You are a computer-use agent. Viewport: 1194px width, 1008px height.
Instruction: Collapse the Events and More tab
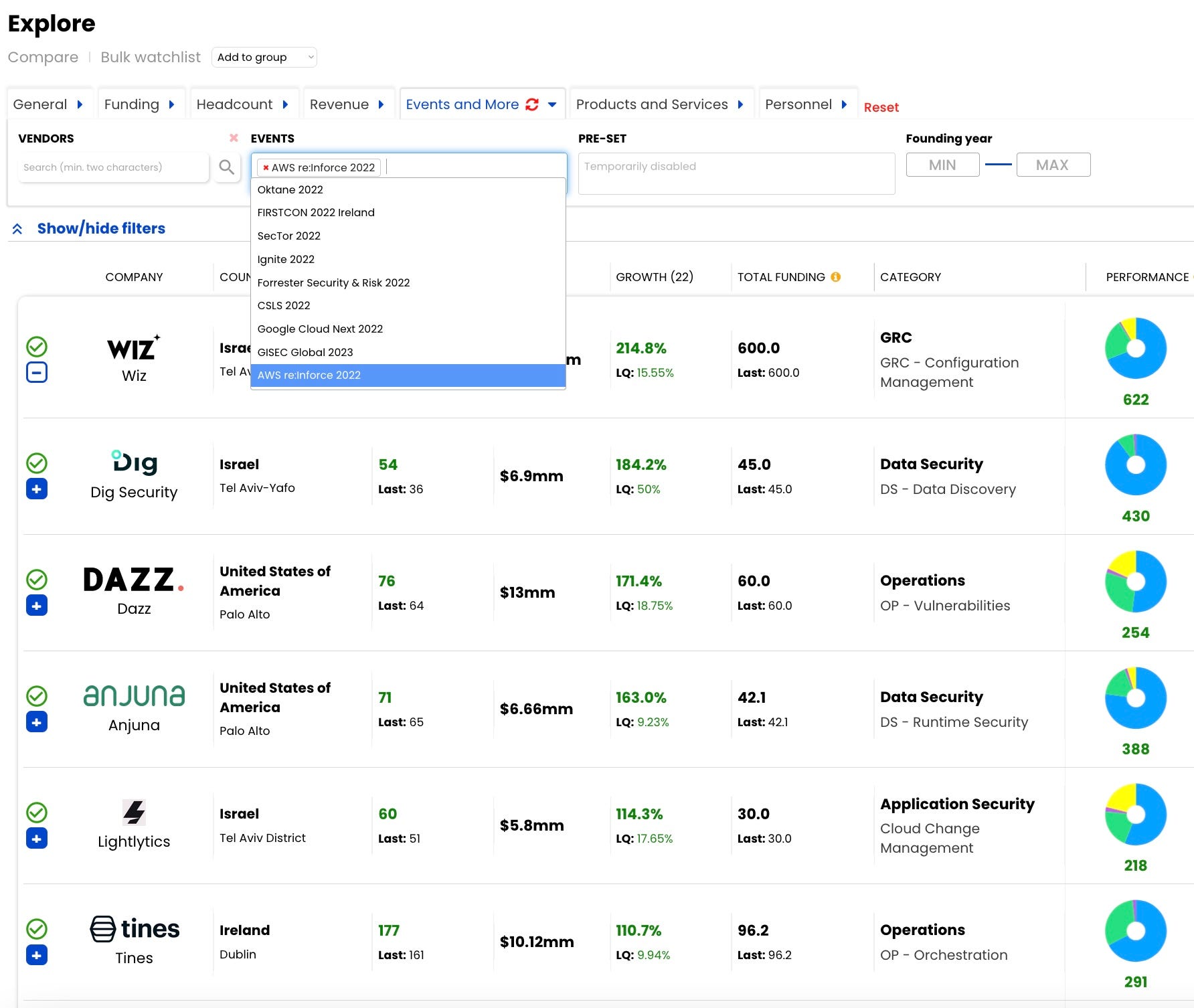483,104
